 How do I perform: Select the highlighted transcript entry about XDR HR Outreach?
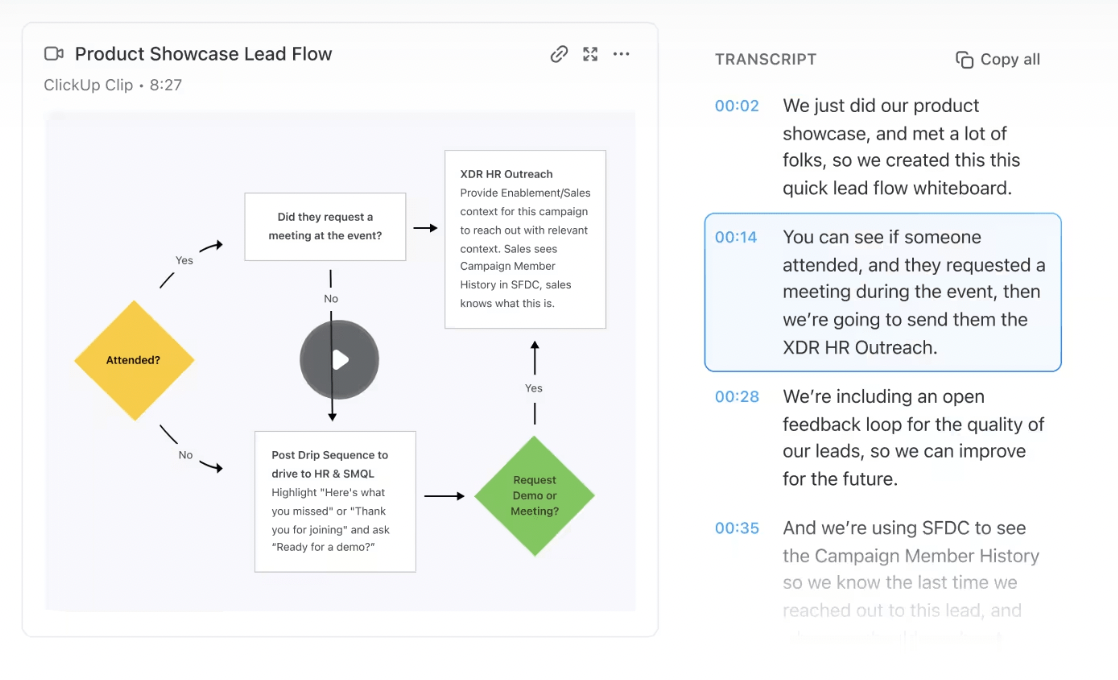pyautogui.click(x=883, y=292)
